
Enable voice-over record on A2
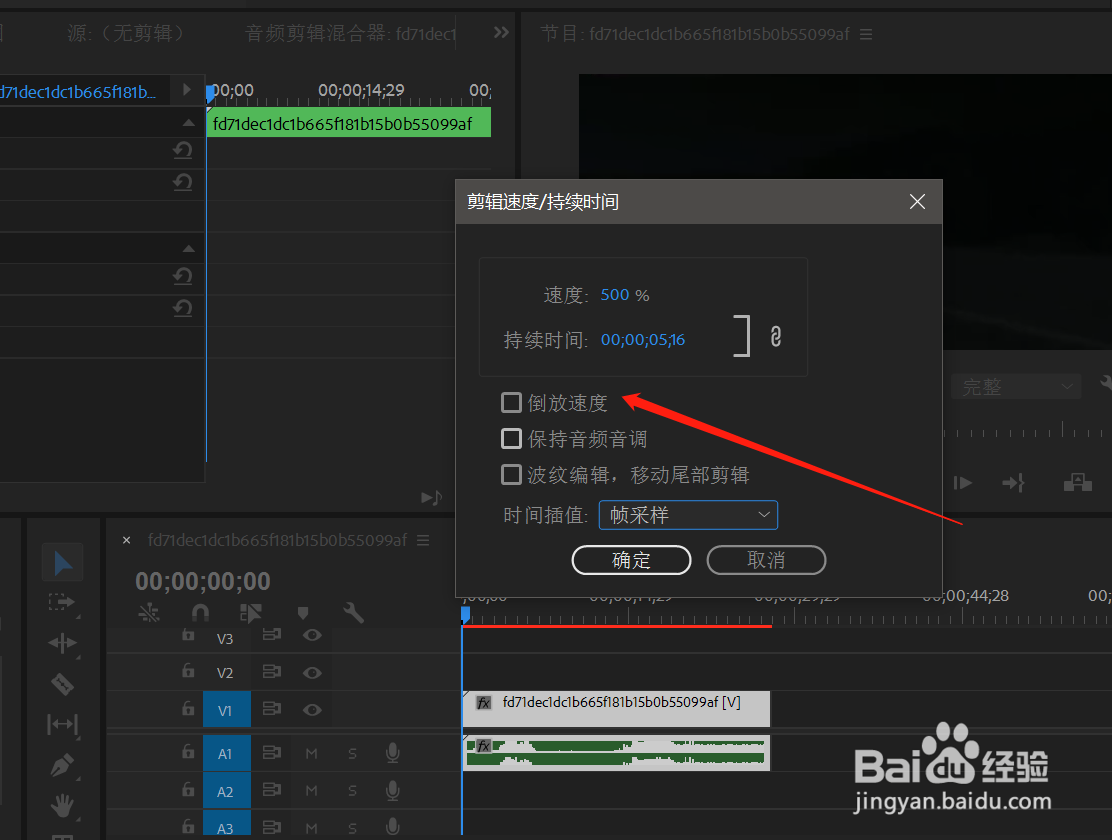pyautogui.click(x=392, y=790)
